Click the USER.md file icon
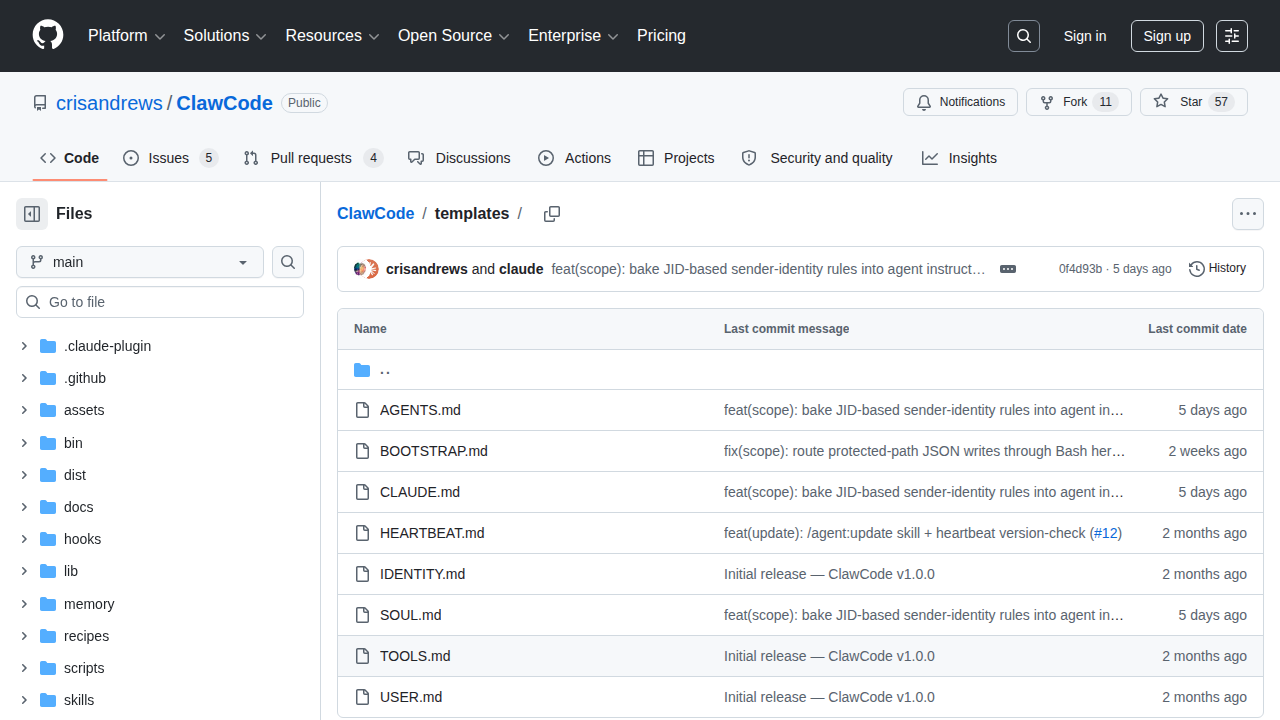 [x=362, y=697]
